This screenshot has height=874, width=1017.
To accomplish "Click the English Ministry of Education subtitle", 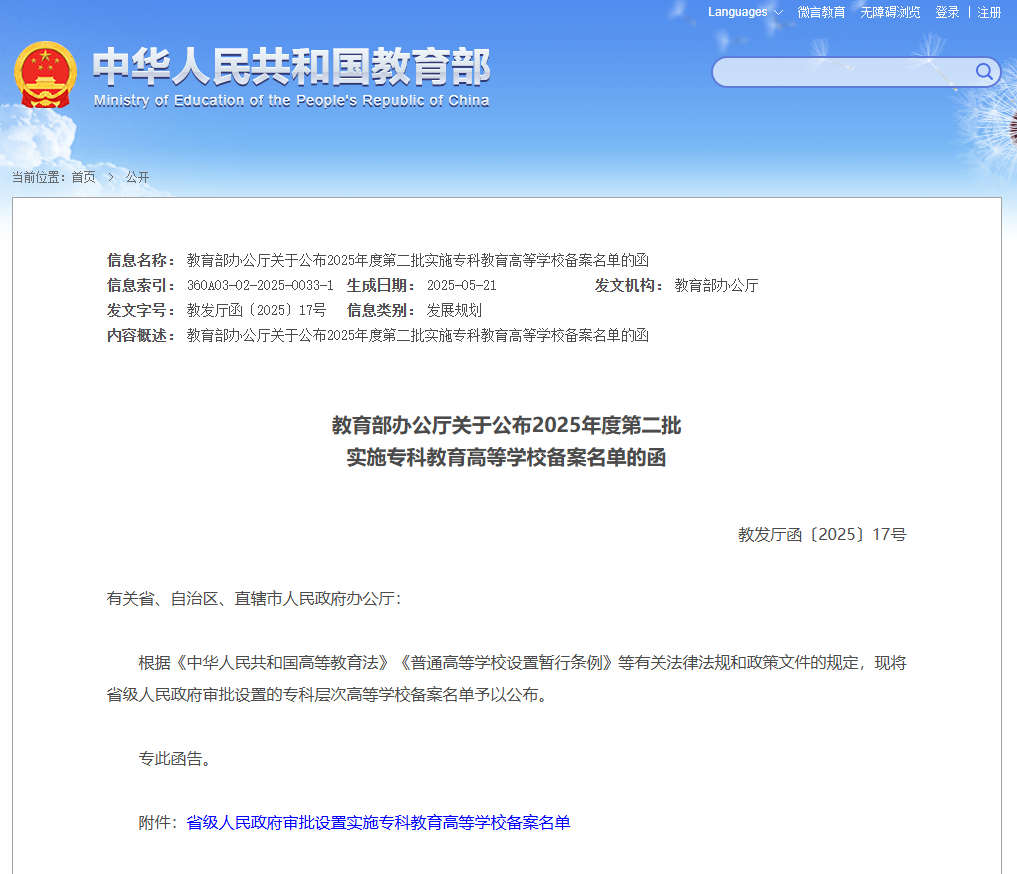I will [x=291, y=100].
